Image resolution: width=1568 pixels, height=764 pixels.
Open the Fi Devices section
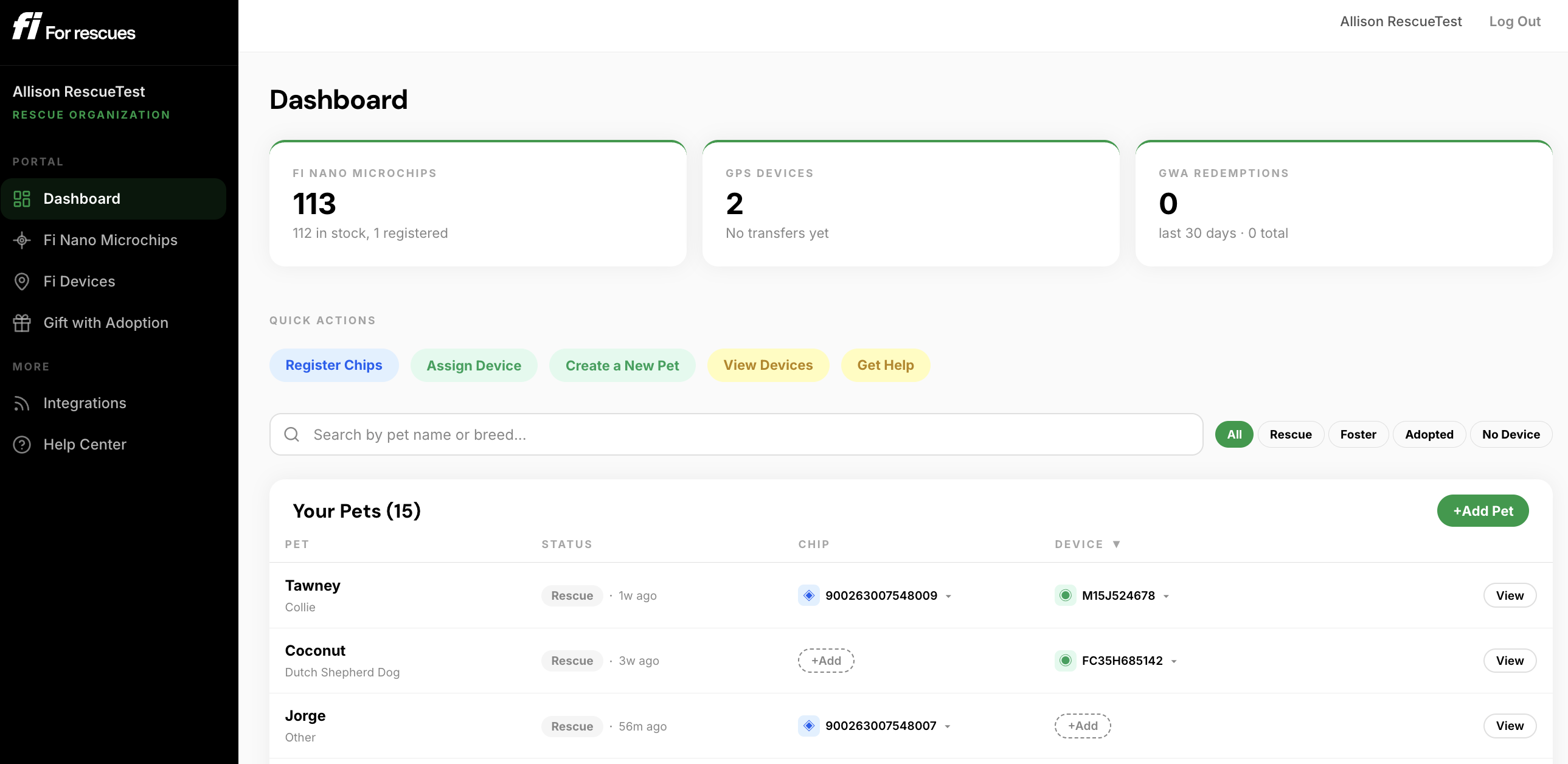pyautogui.click(x=114, y=281)
